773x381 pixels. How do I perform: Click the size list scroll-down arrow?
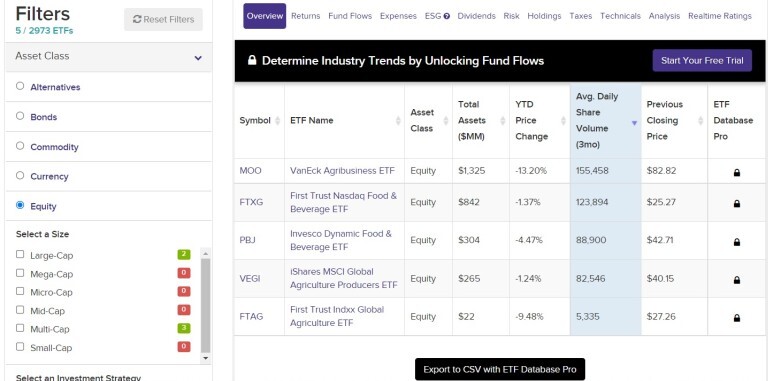click(x=206, y=358)
